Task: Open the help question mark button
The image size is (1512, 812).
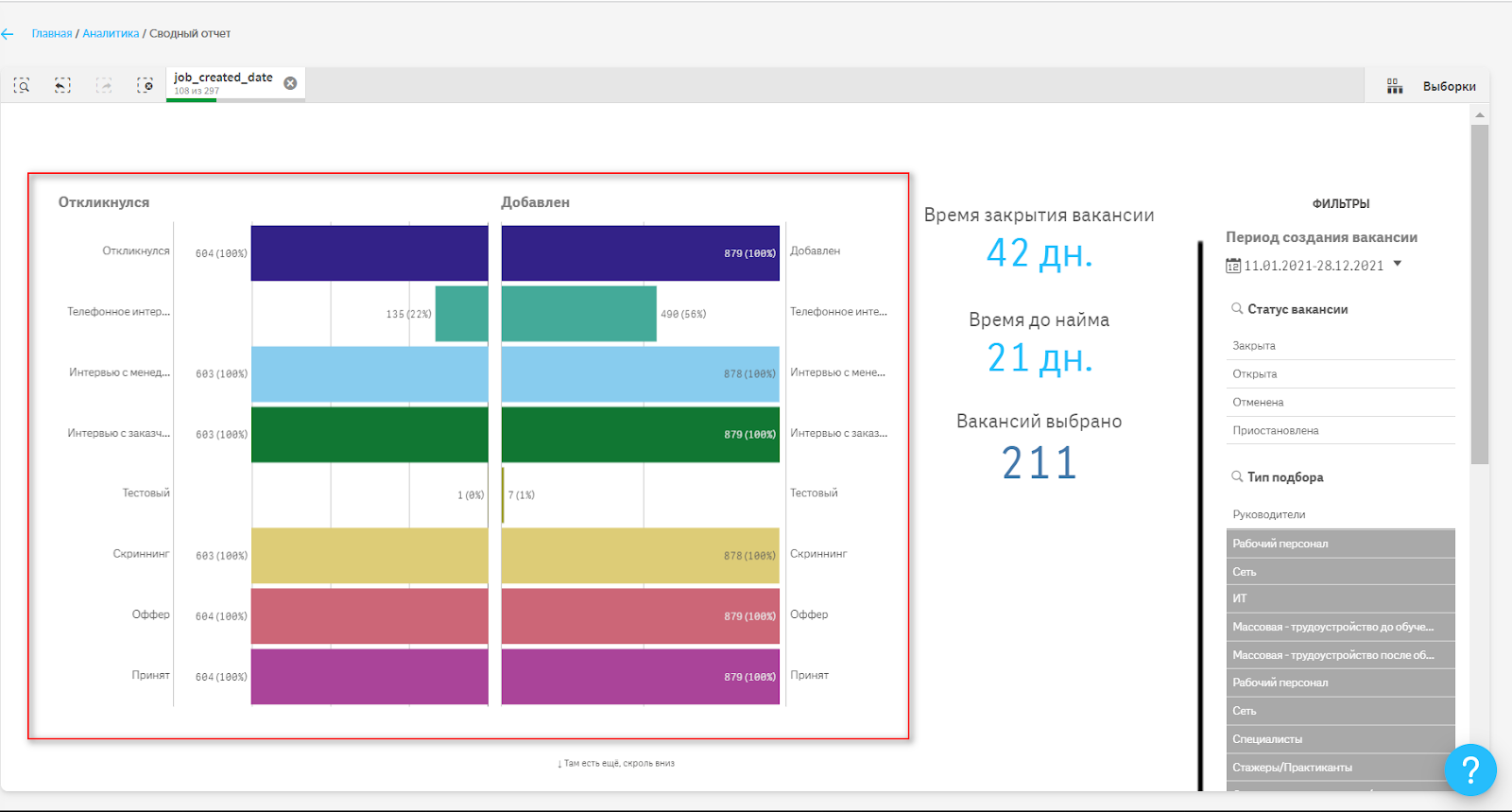Action: pyautogui.click(x=1470, y=769)
